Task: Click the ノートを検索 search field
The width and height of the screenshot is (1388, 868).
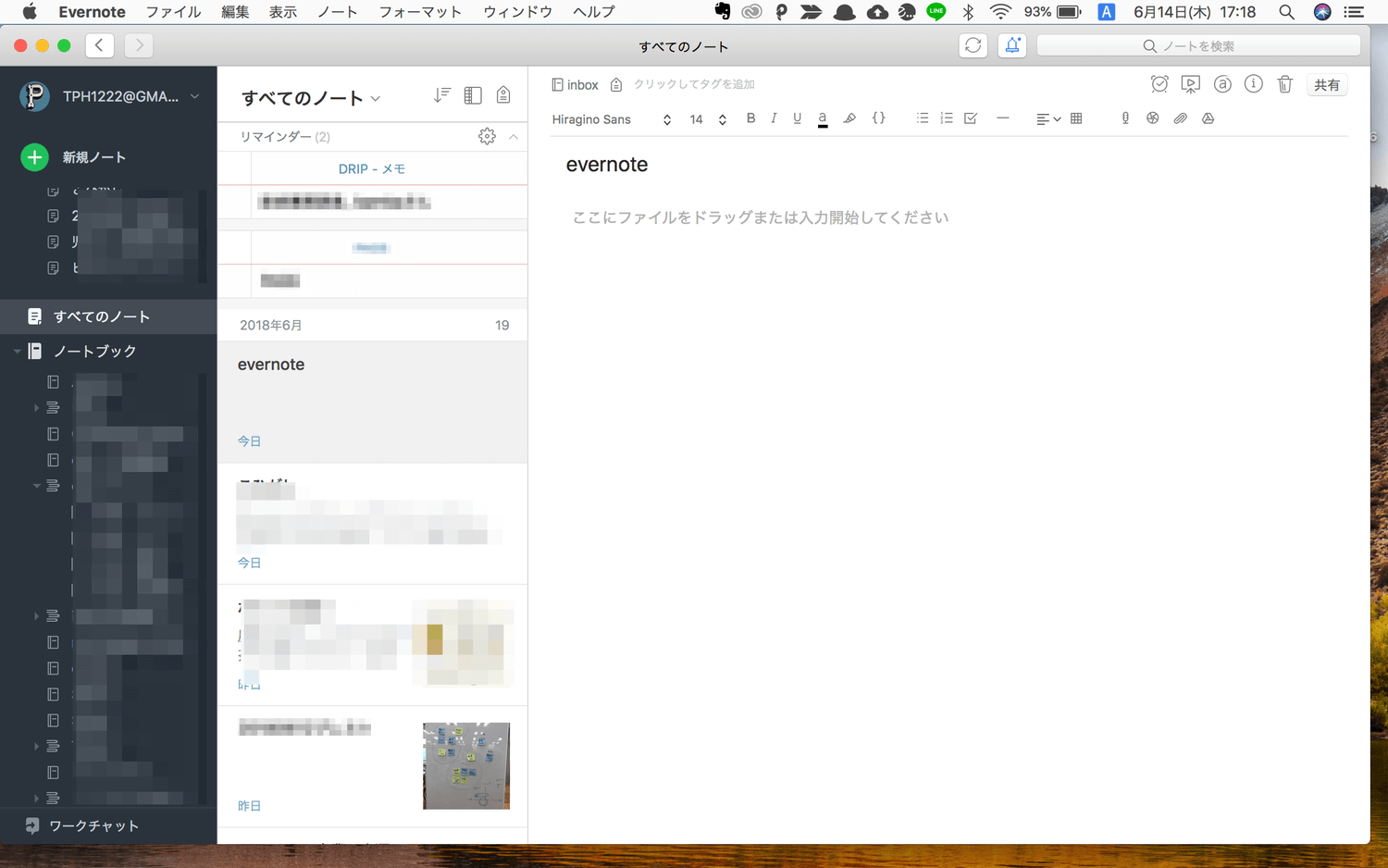Action: coord(1198,45)
